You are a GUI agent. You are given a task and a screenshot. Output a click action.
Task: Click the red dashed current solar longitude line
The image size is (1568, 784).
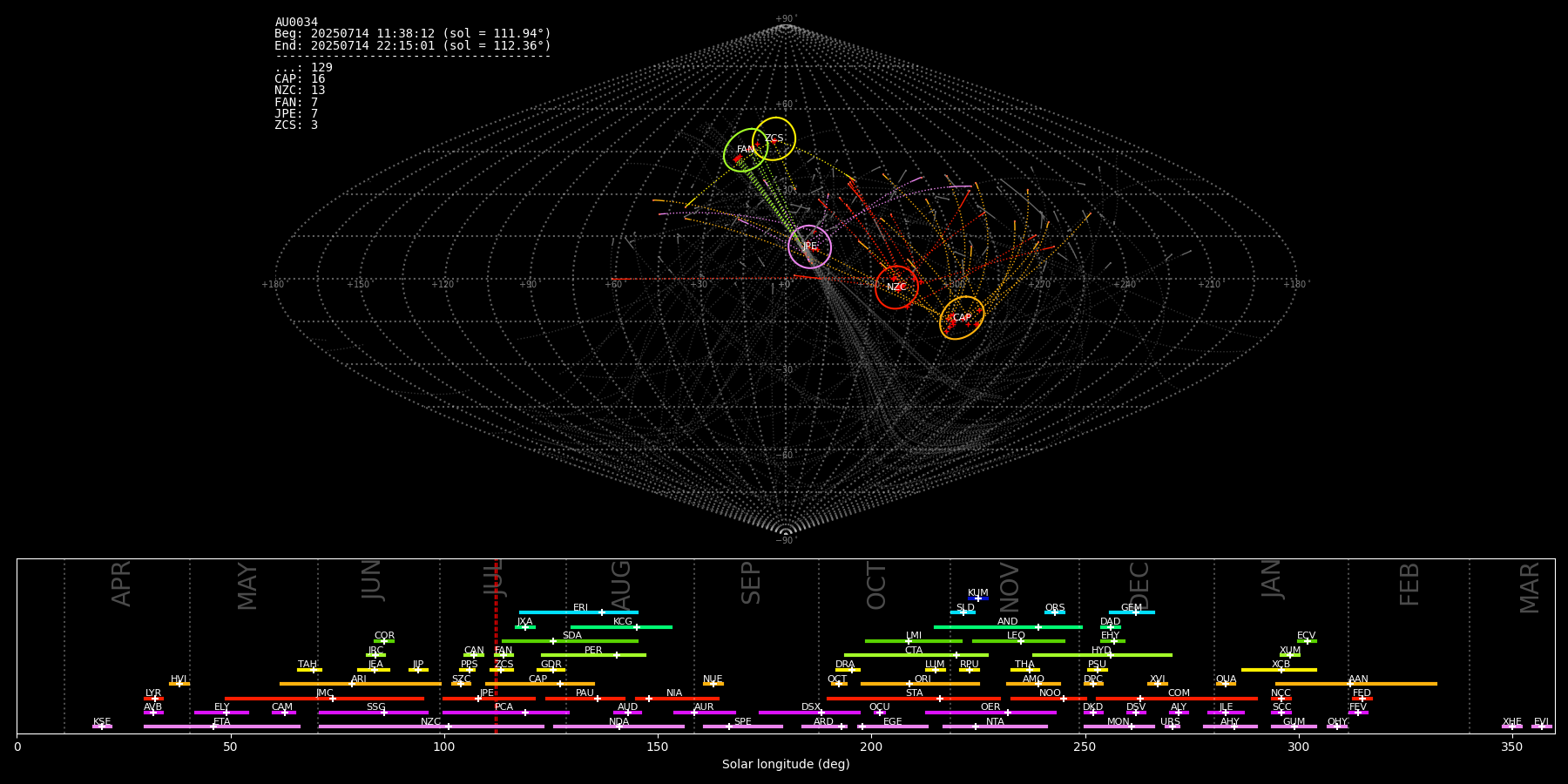tap(496, 645)
